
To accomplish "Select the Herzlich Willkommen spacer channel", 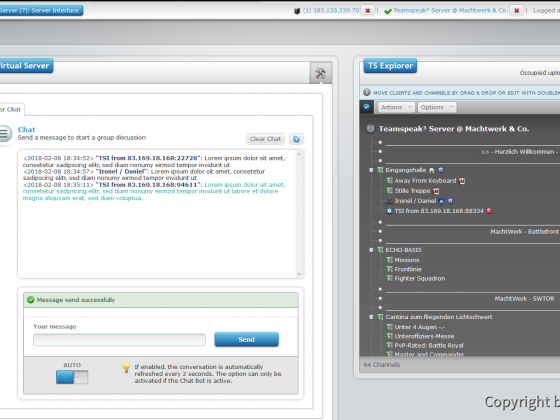I will pos(519,152).
